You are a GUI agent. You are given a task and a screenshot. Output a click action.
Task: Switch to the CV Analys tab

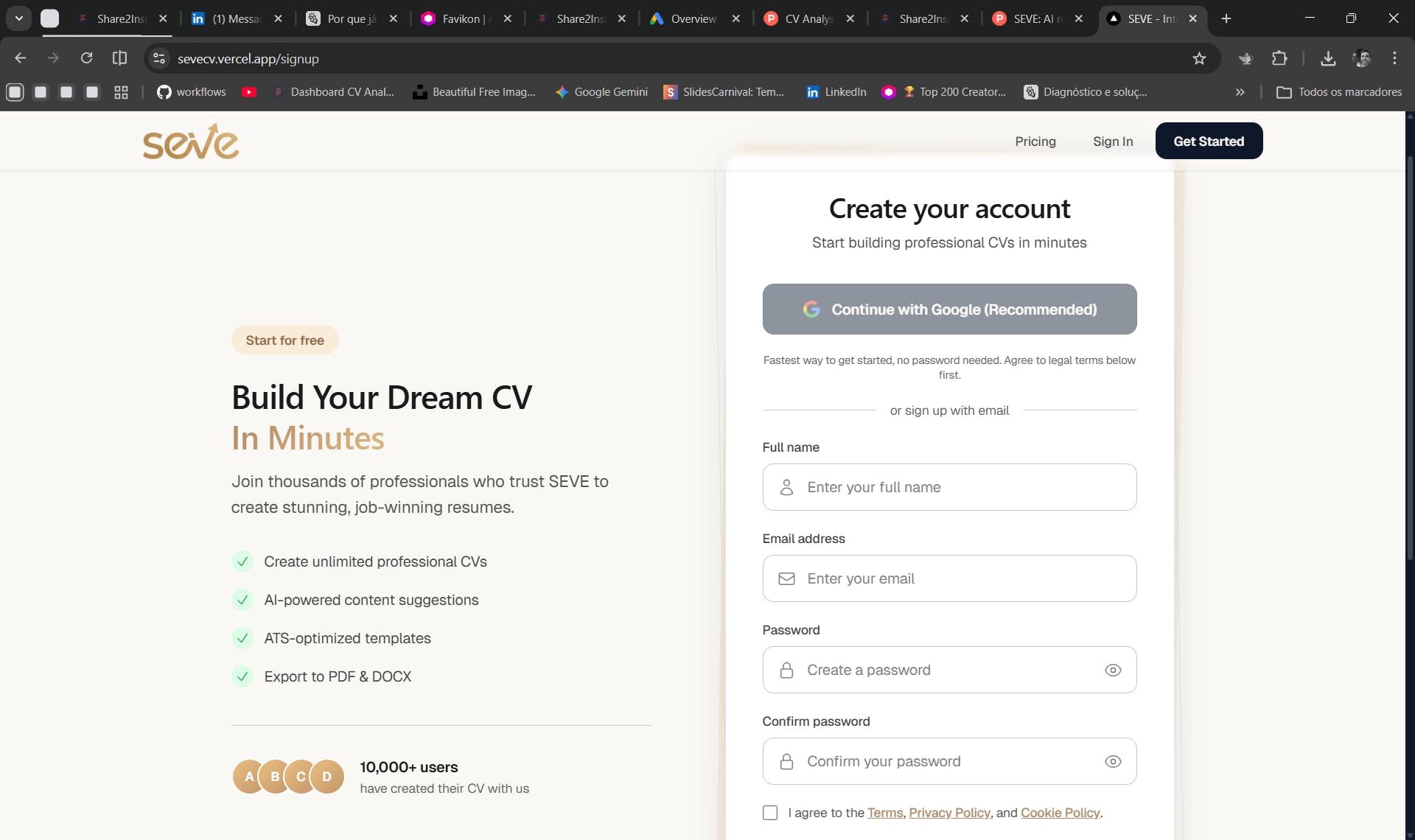(x=808, y=18)
